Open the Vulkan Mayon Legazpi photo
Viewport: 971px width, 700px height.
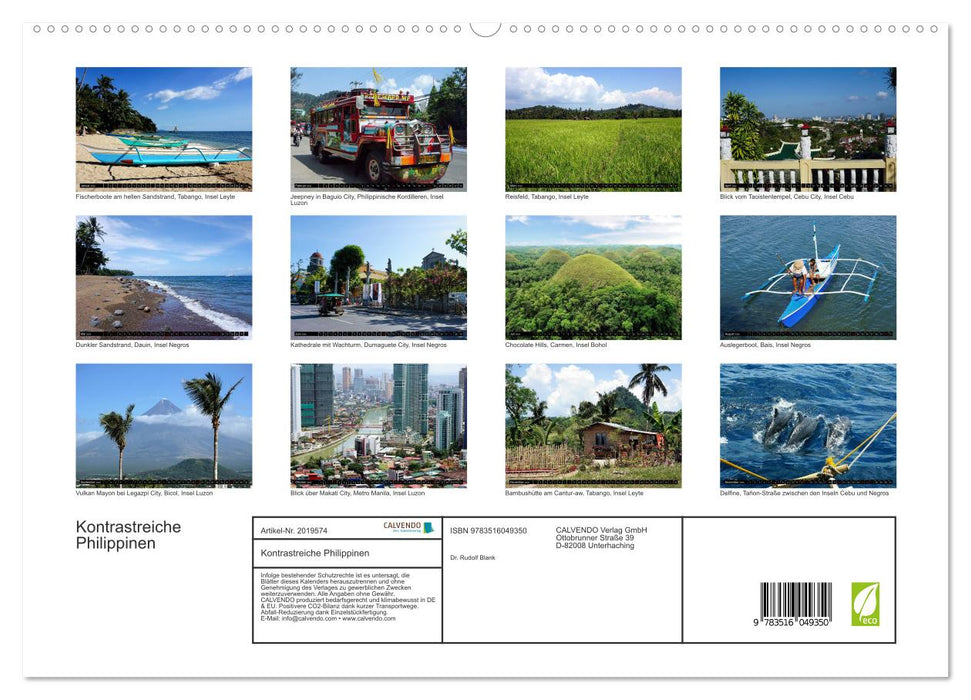pyautogui.click(x=163, y=424)
